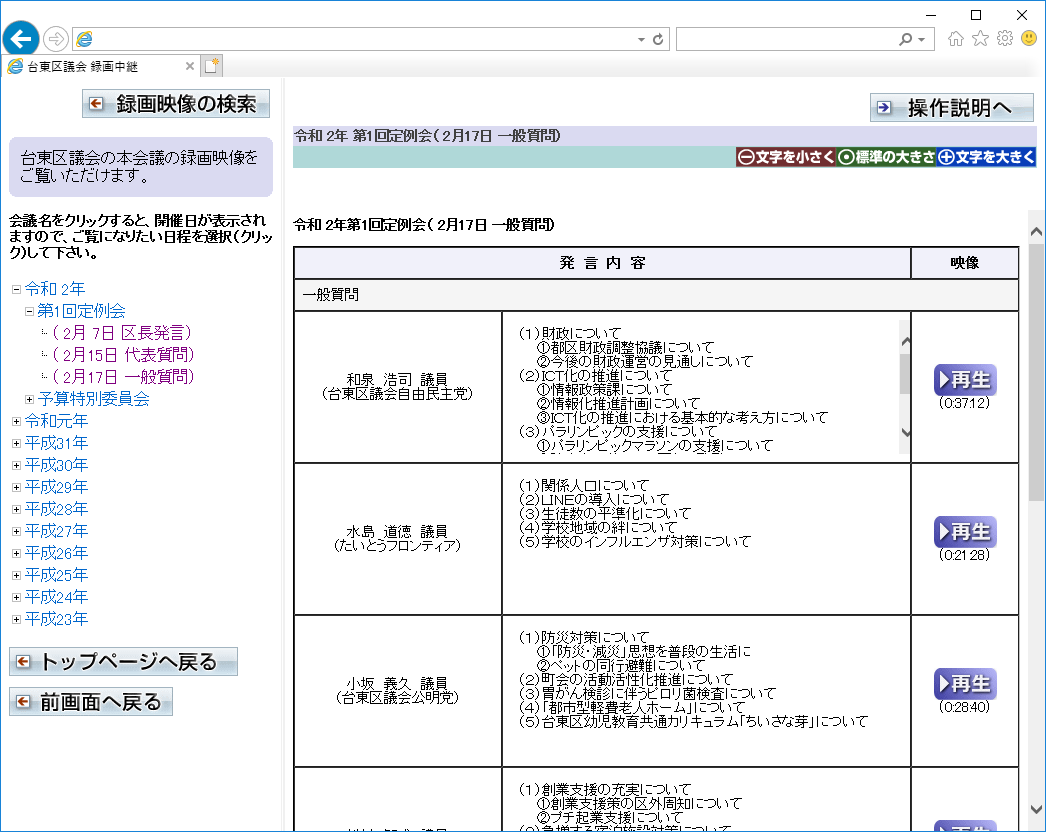The height and width of the screenshot is (832, 1046).
Task: Expand the 平成23年 tree node
Action: (x=17, y=619)
